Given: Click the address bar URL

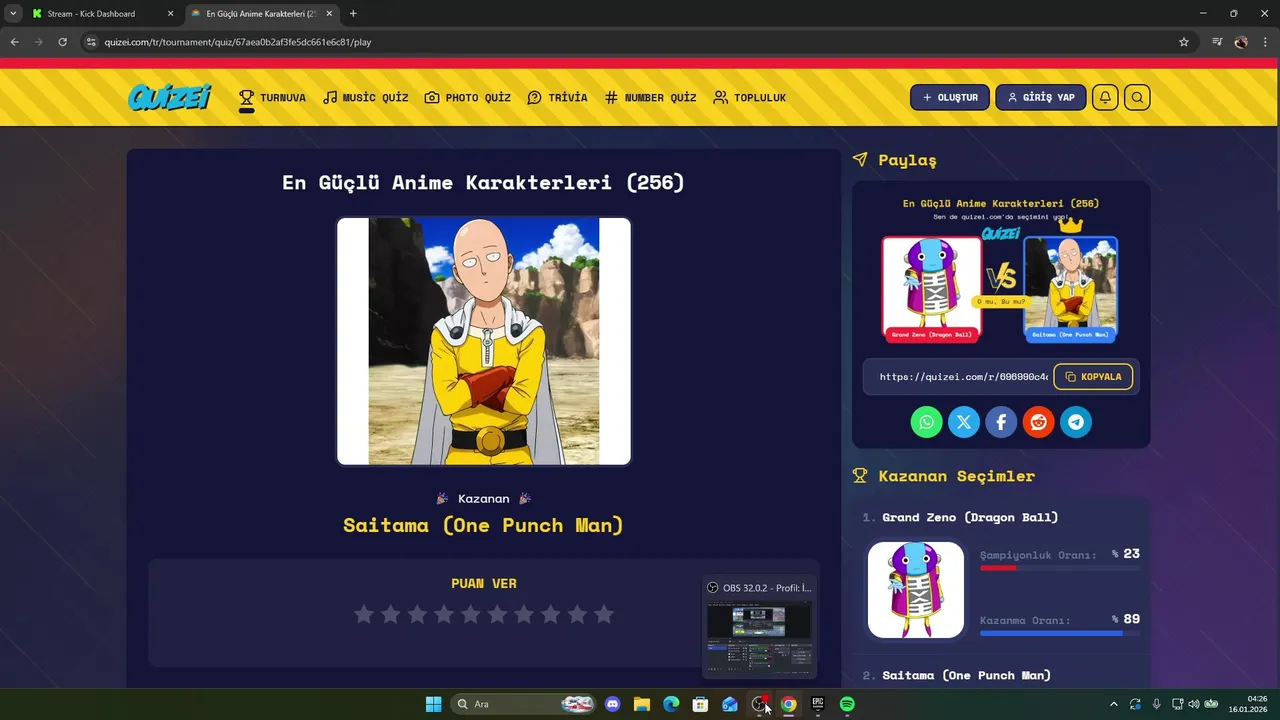Looking at the screenshot, I should pos(238,42).
